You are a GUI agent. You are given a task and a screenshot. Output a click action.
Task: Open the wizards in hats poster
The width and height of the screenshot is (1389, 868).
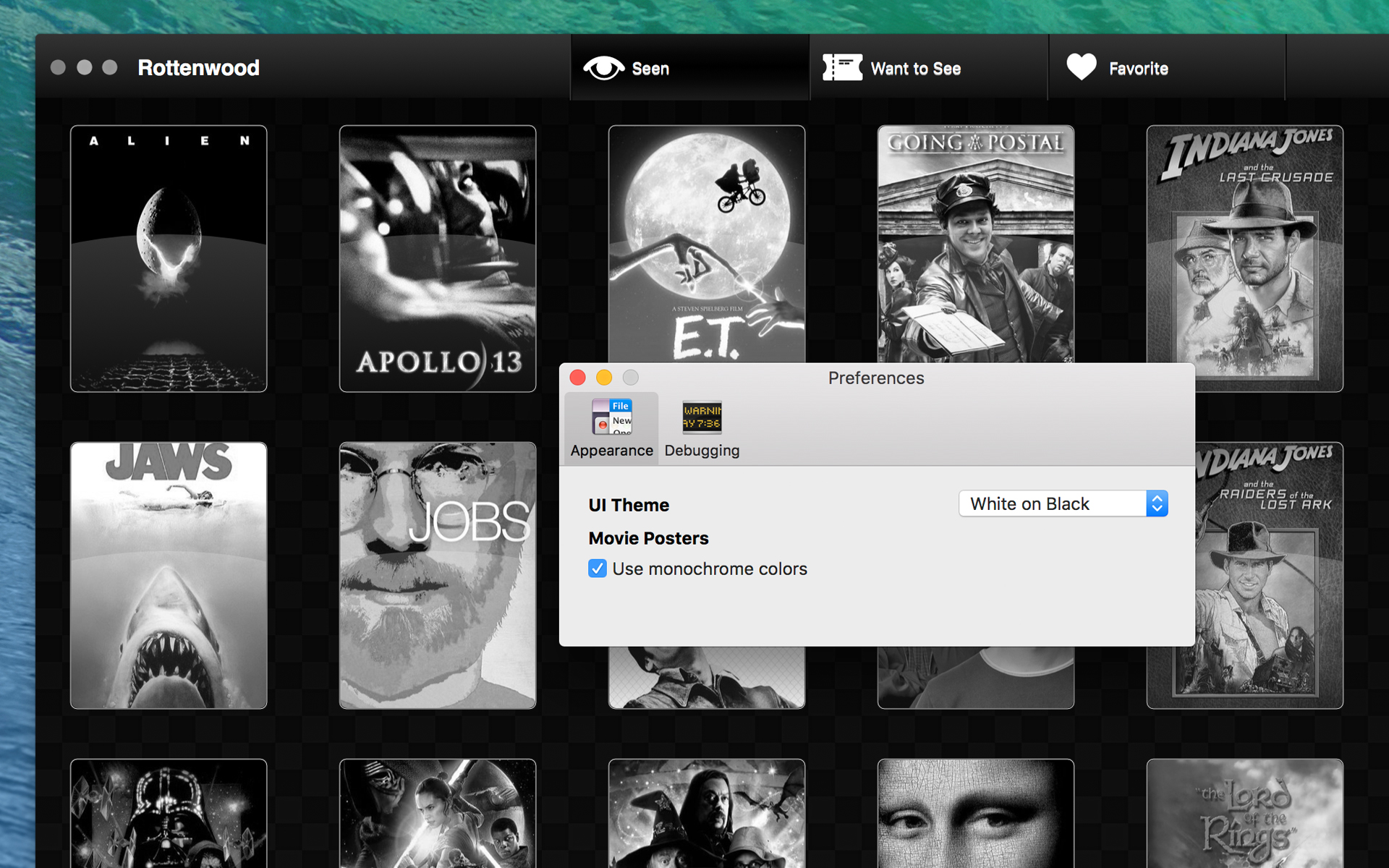click(707, 813)
